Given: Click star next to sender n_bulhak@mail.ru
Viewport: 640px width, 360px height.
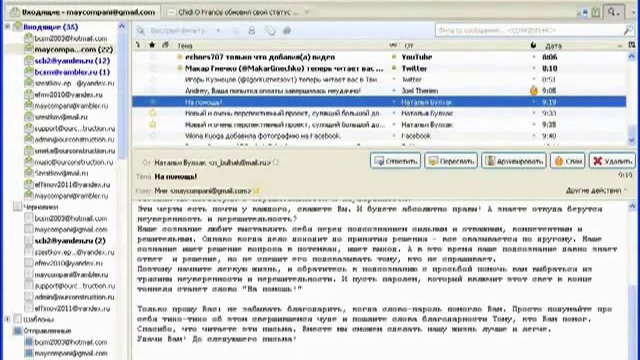Looking at the screenshot, I should click(x=276, y=162).
